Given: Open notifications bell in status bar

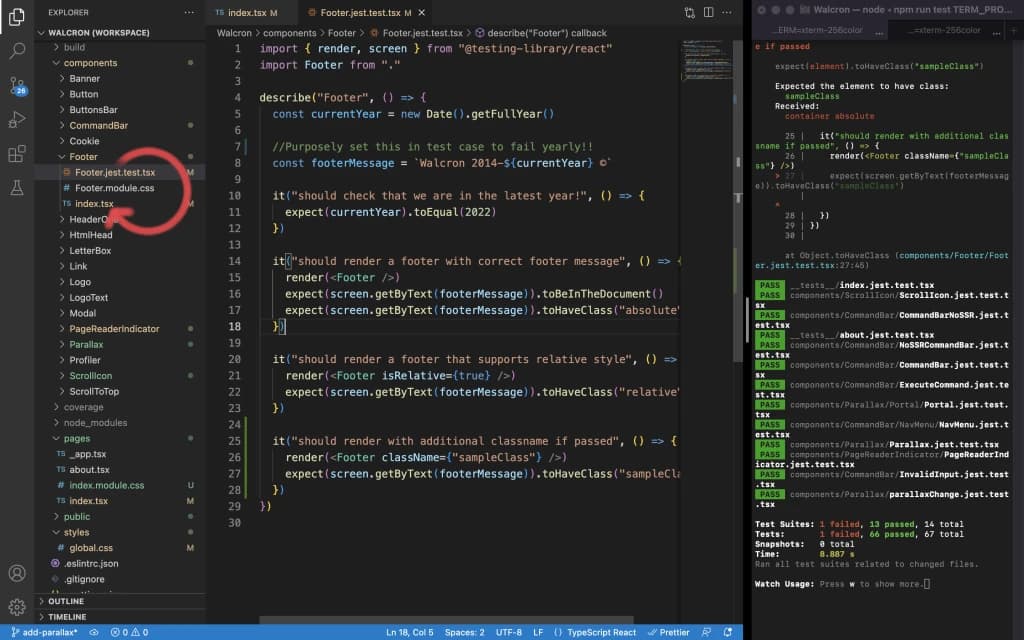Looking at the screenshot, I should point(728,632).
